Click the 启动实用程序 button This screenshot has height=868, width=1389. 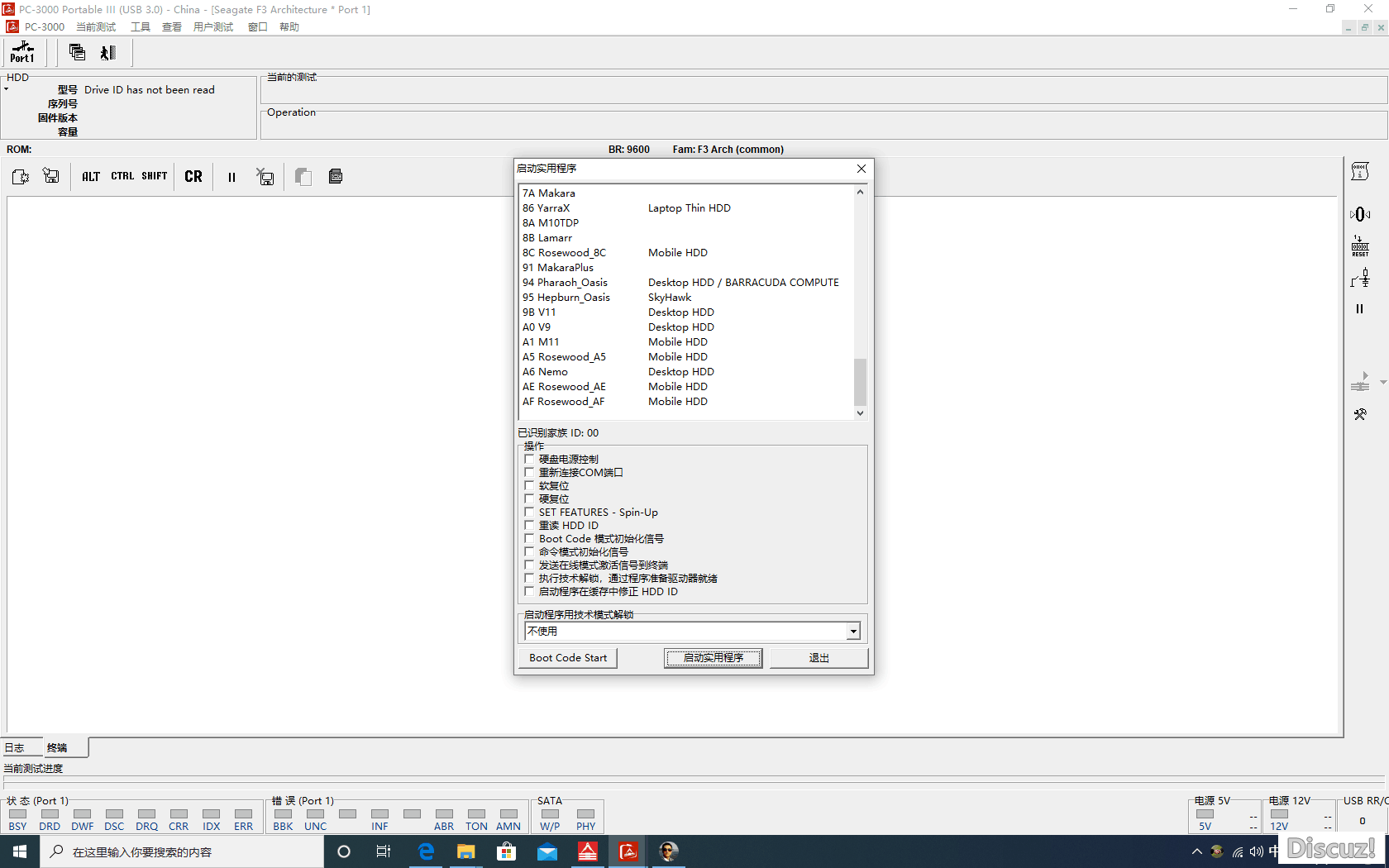[713, 658]
